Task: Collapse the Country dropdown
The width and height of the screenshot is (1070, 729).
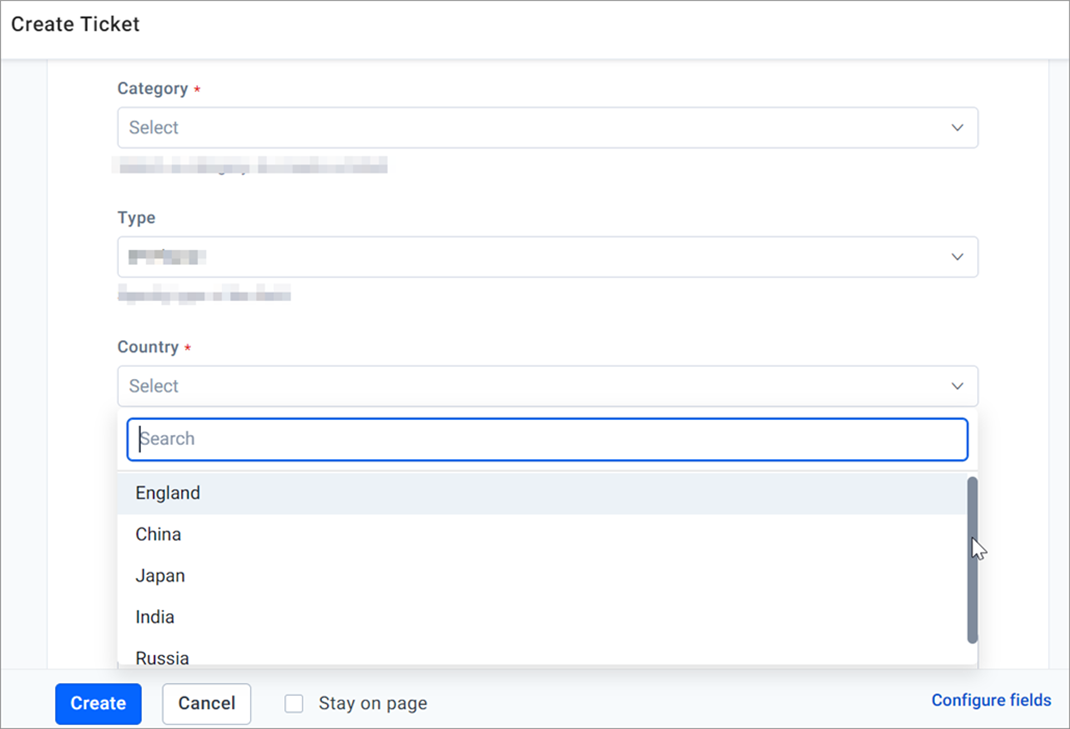Action: tap(547, 386)
